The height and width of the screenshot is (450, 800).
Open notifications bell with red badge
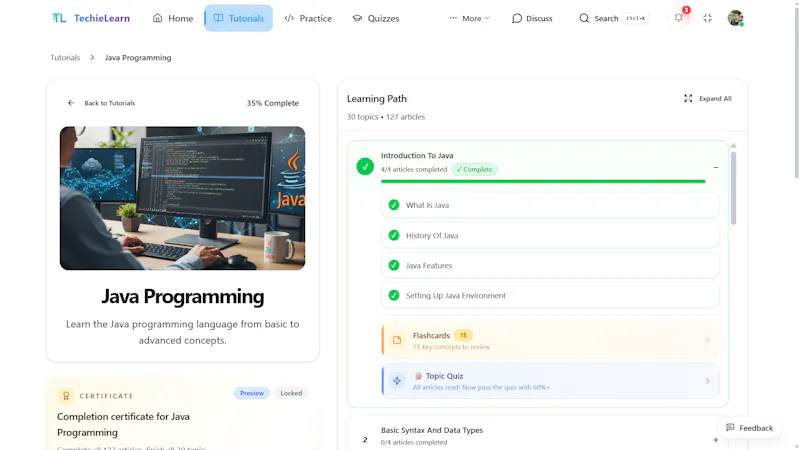click(679, 18)
